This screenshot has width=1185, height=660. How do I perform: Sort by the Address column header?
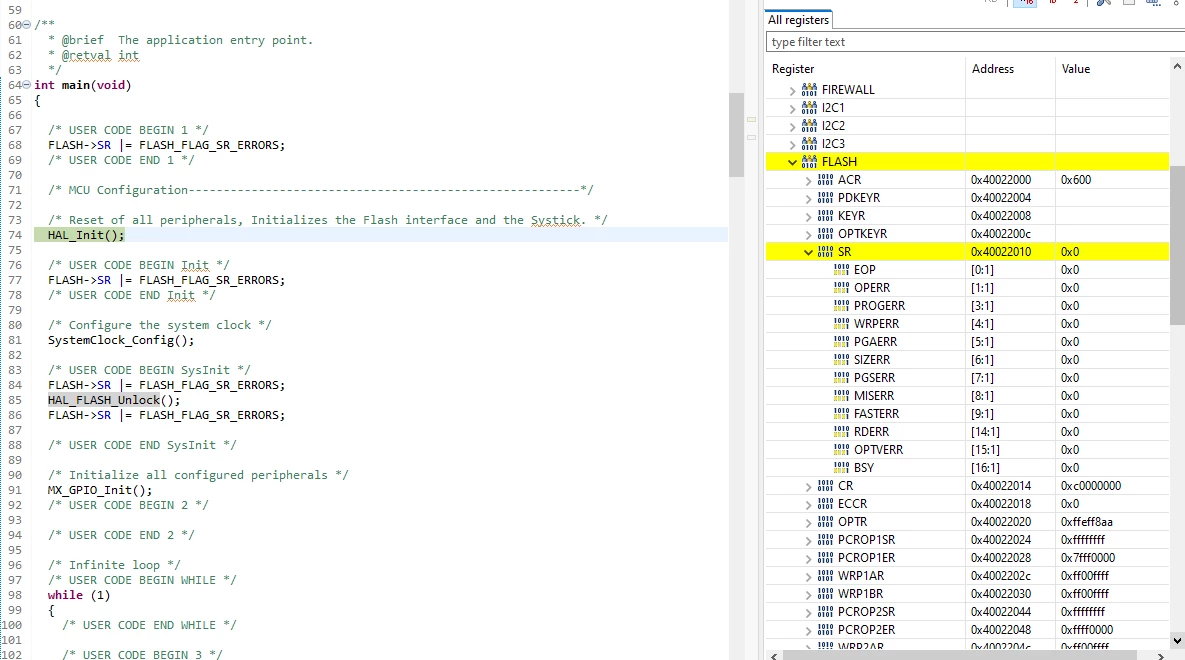(992, 69)
